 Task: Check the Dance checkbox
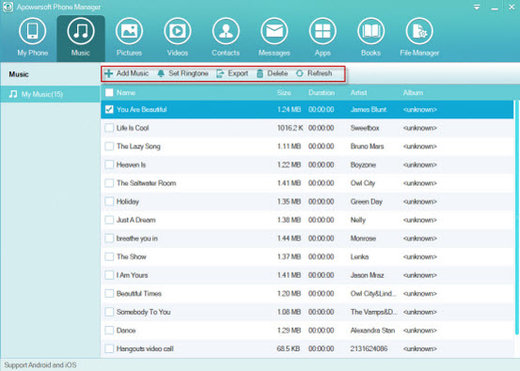click(109, 330)
